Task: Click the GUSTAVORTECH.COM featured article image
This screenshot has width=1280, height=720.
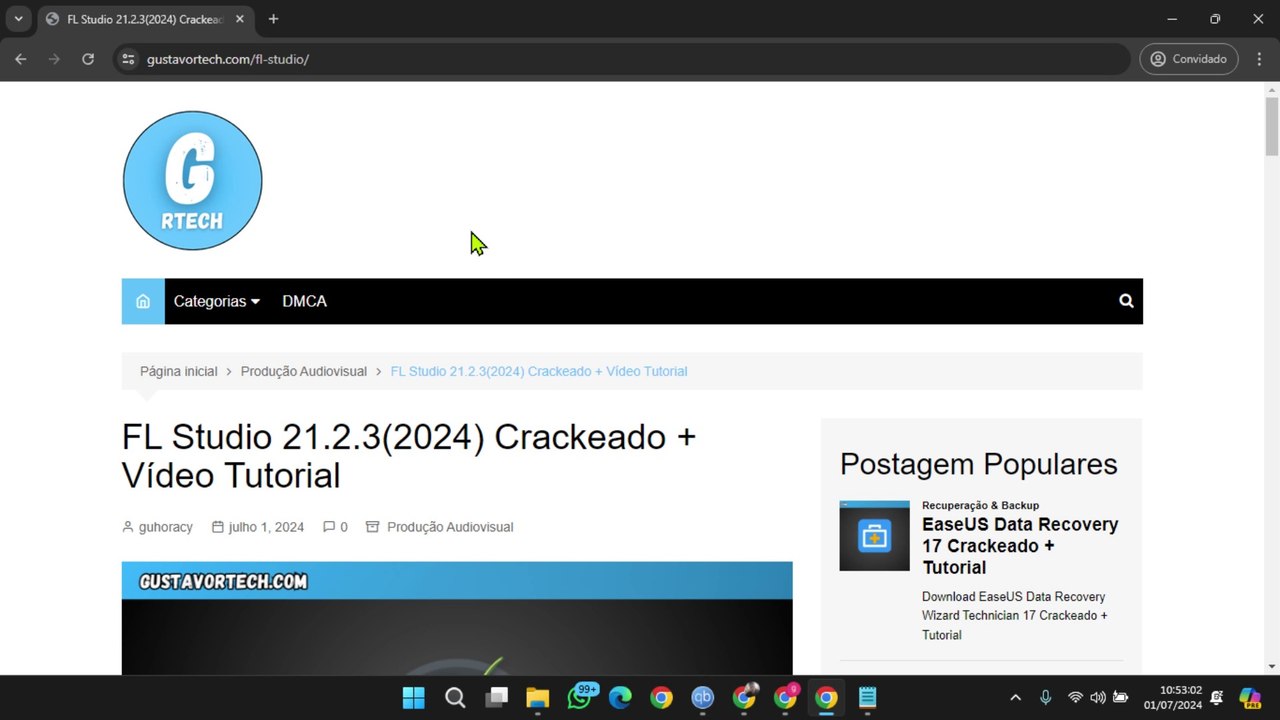Action: point(457,618)
